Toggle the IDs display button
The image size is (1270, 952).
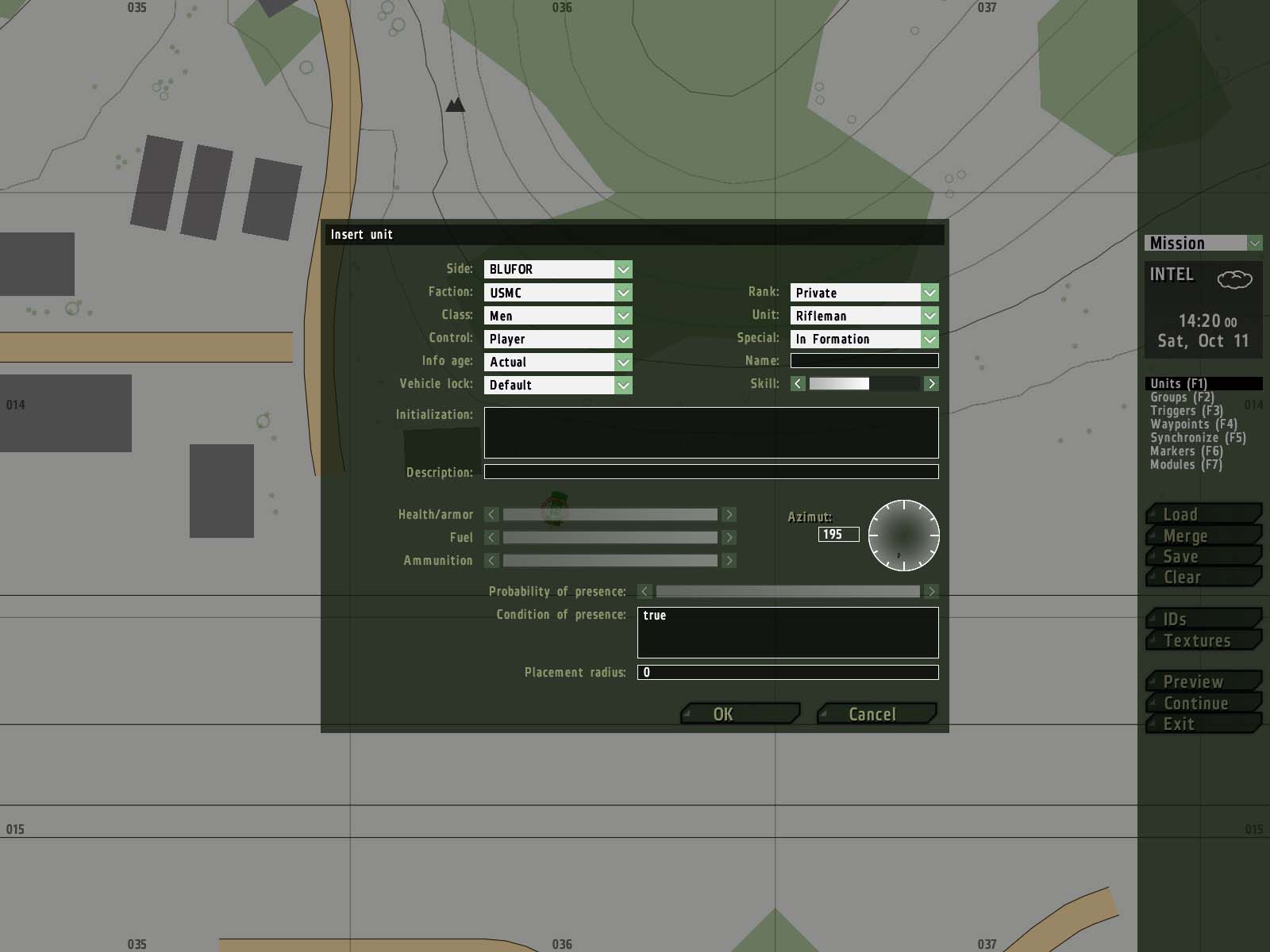[x=1203, y=619]
